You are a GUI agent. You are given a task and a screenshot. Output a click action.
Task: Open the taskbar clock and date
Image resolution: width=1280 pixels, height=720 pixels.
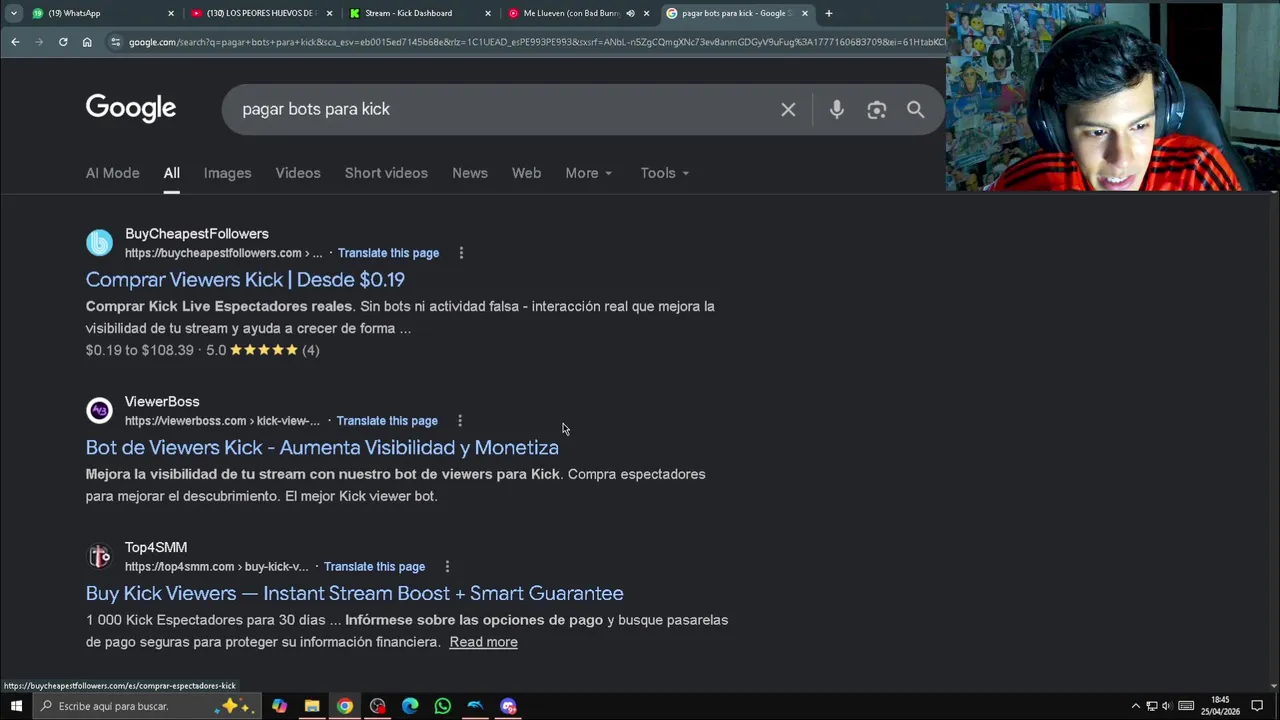[1220, 706]
